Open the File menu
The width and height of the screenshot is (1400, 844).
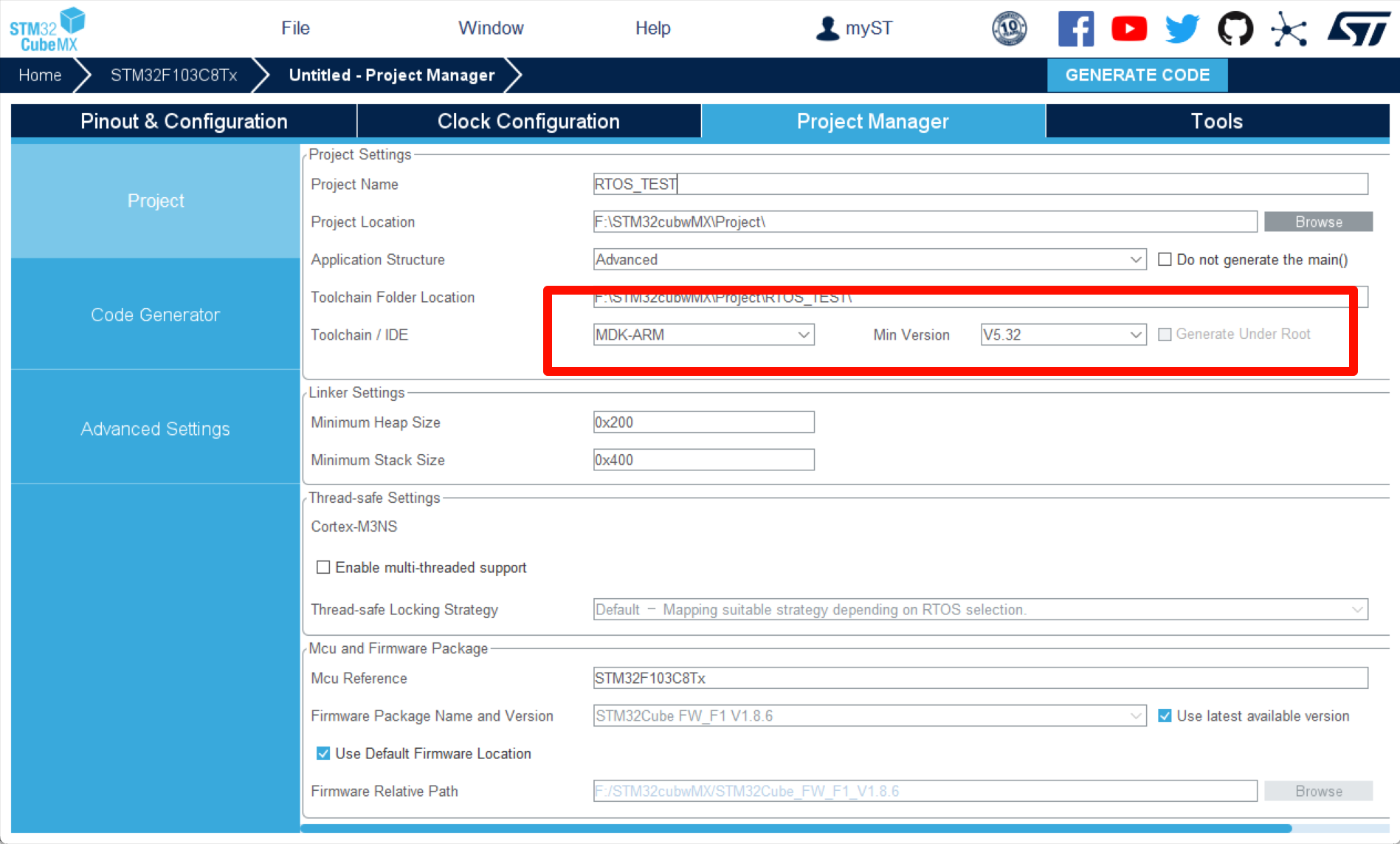pos(295,28)
